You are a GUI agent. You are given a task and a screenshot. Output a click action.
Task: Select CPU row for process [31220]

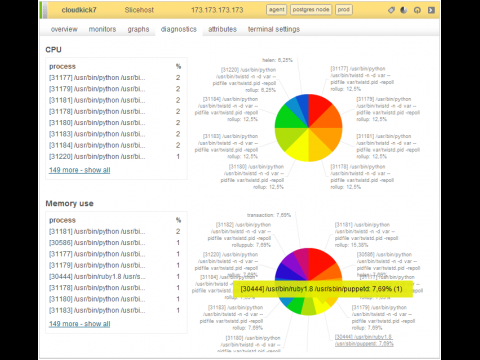pos(115,157)
